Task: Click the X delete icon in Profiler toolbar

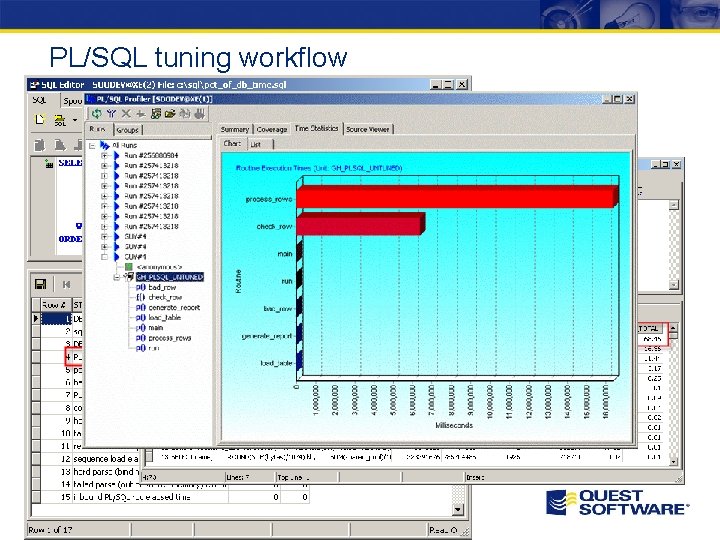Action: [x=126, y=113]
